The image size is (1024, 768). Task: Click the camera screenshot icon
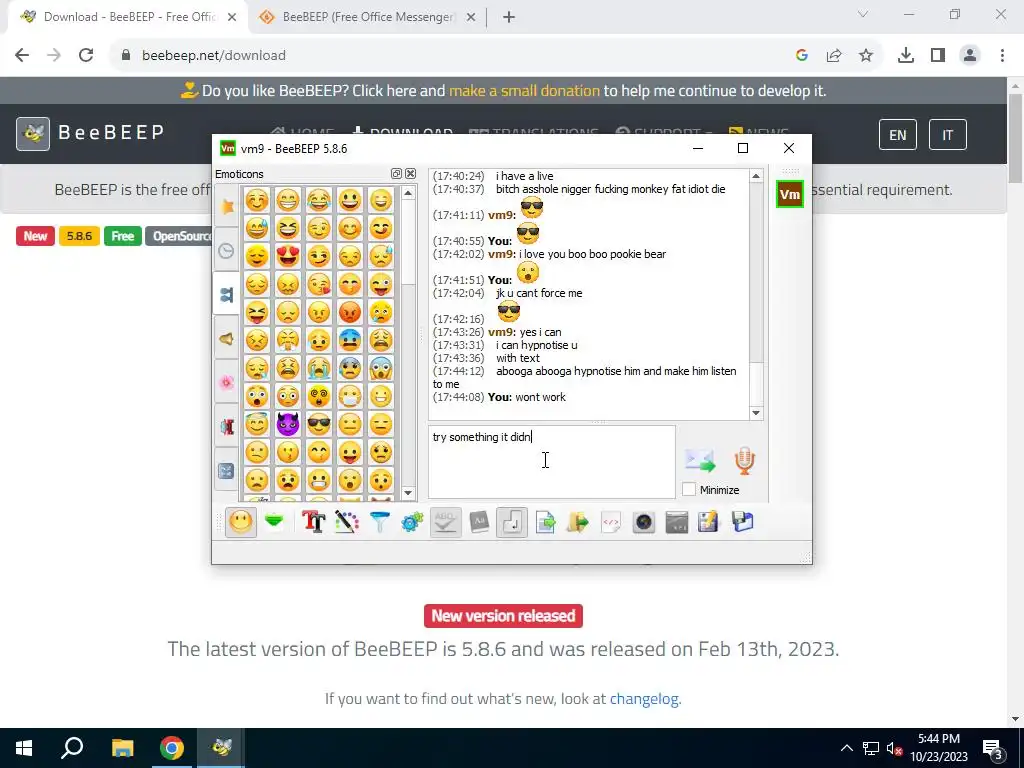(644, 522)
